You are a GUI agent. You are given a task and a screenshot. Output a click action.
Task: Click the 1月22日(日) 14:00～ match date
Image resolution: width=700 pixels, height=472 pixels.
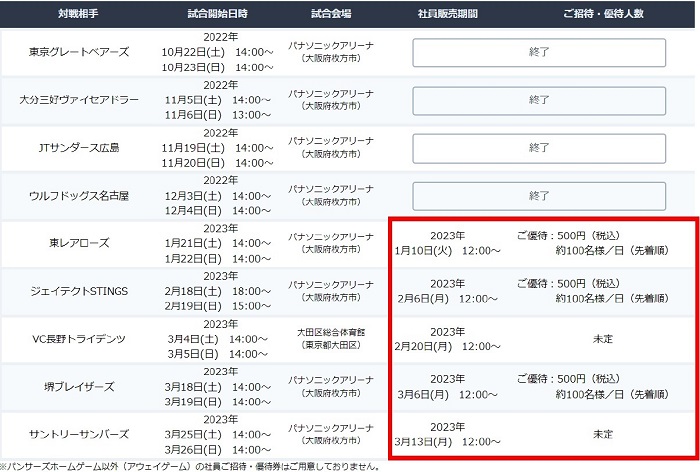(x=217, y=259)
